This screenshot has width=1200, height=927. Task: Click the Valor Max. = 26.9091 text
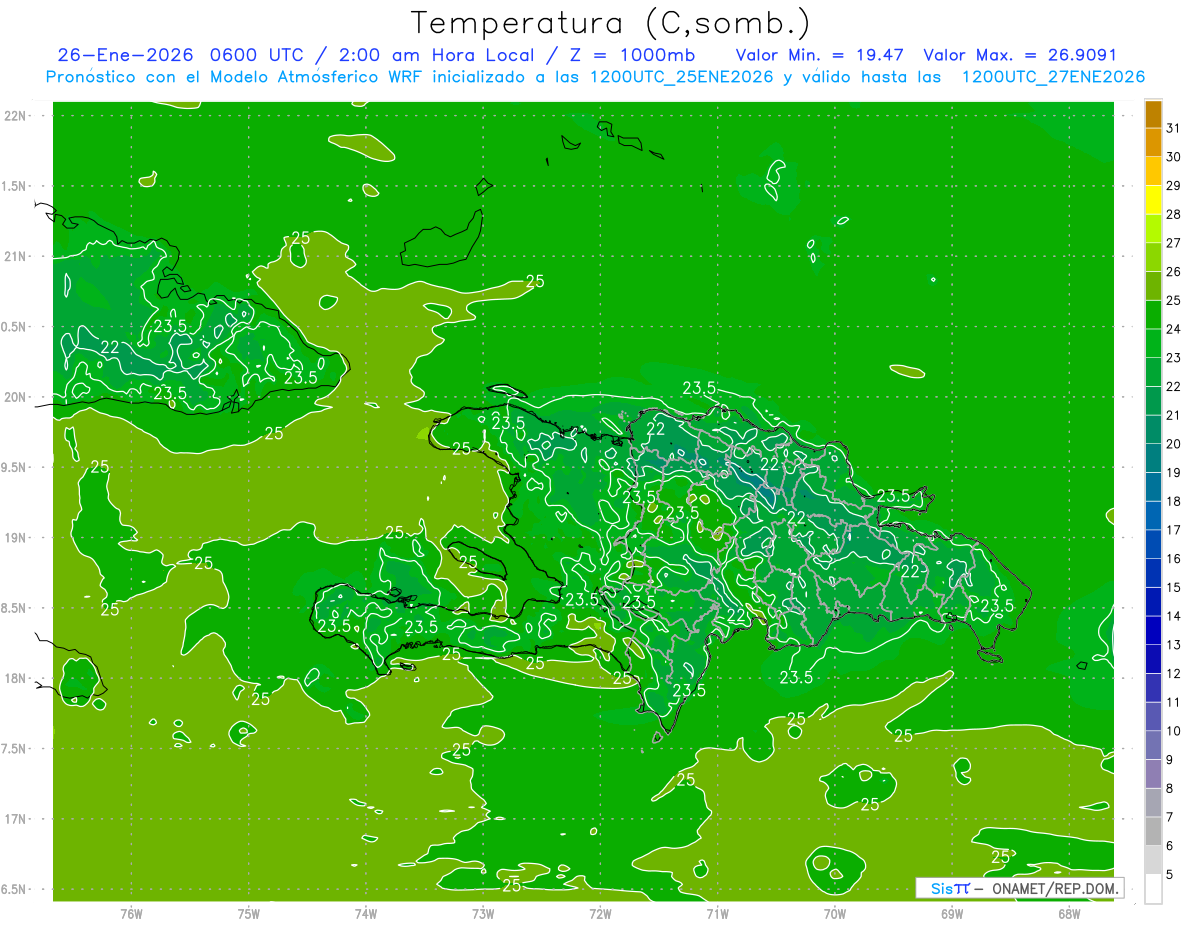(x=1020, y=55)
